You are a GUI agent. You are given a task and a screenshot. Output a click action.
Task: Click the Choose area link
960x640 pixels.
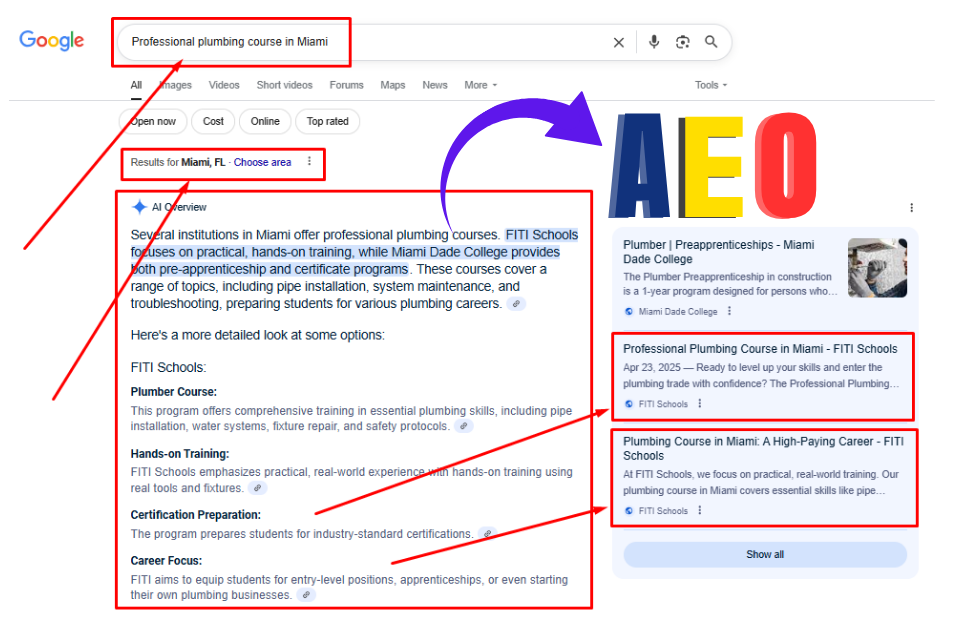[x=263, y=162]
